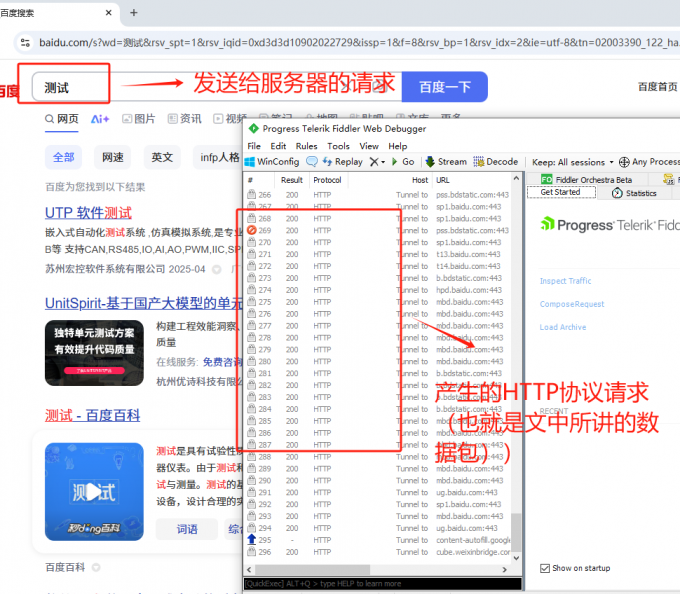Open Edit menu in Fiddler
This screenshot has height=594, width=680.
(278, 146)
